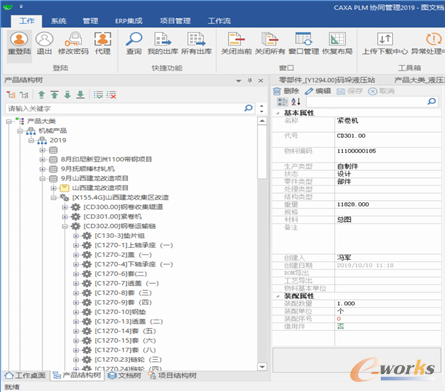Open the 项目结构树 bottom tab
The height and width of the screenshot is (392, 445).
173,376
